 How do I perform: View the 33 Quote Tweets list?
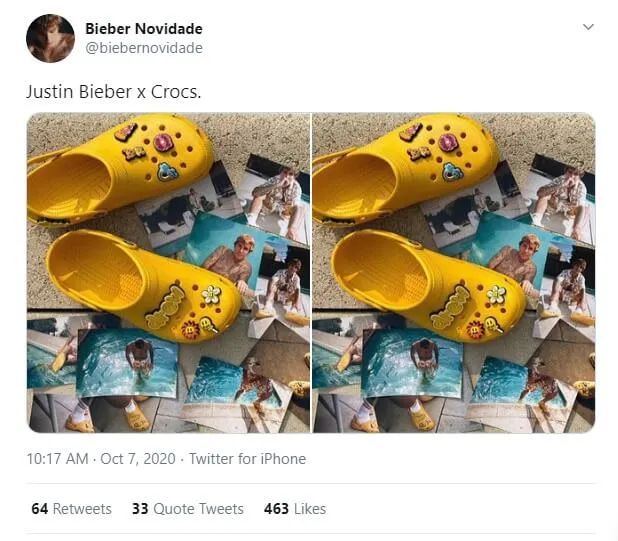(187, 509)
